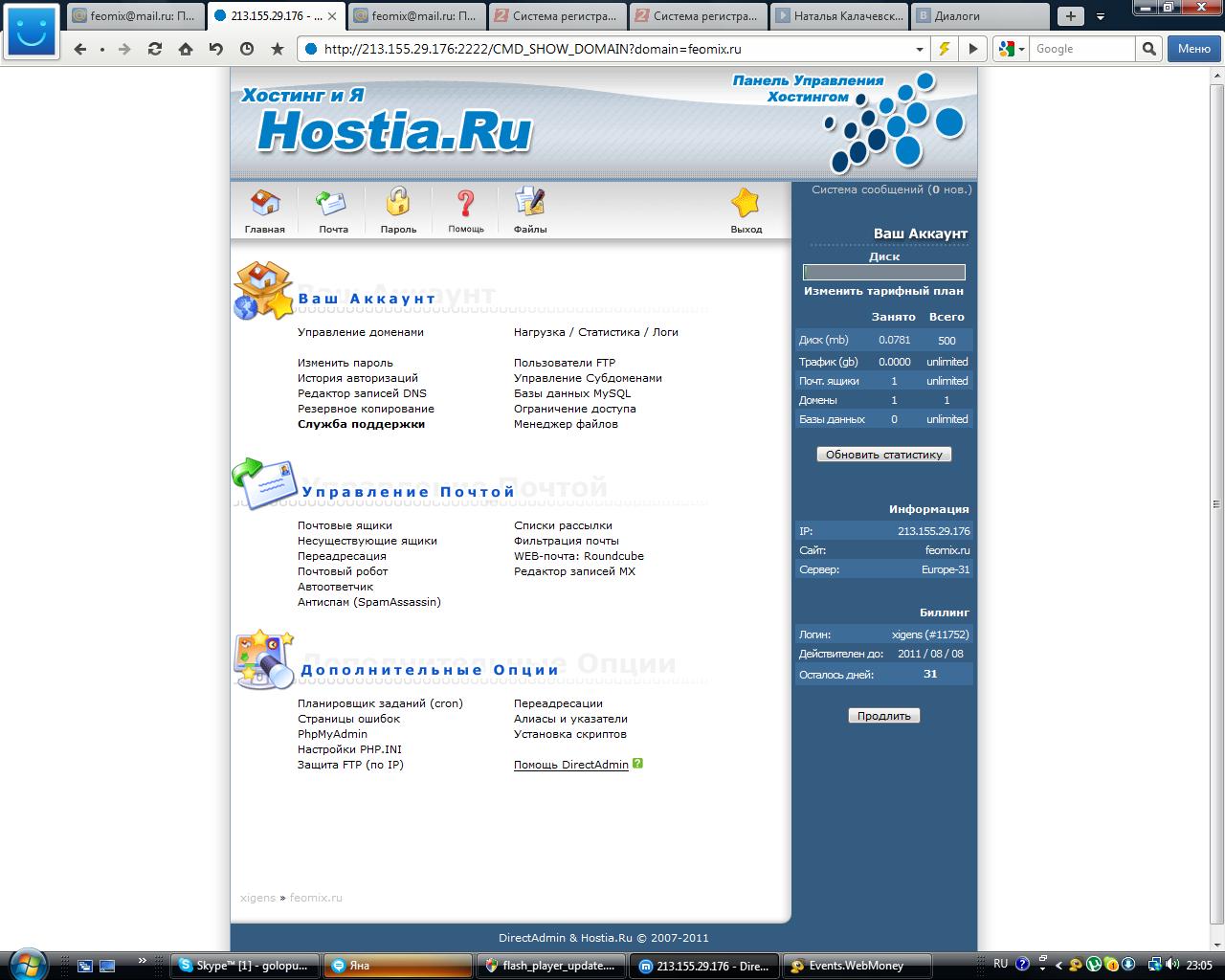
Task: Click the green help icon beside Помощь DirectAdmin
Action: click(x=638, y=764)
